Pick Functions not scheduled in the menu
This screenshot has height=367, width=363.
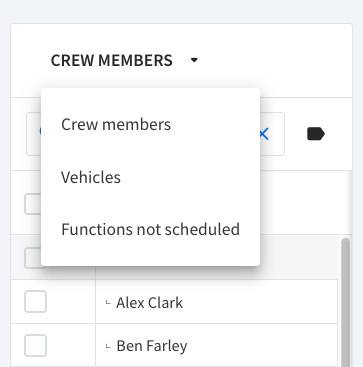point(150,229)
